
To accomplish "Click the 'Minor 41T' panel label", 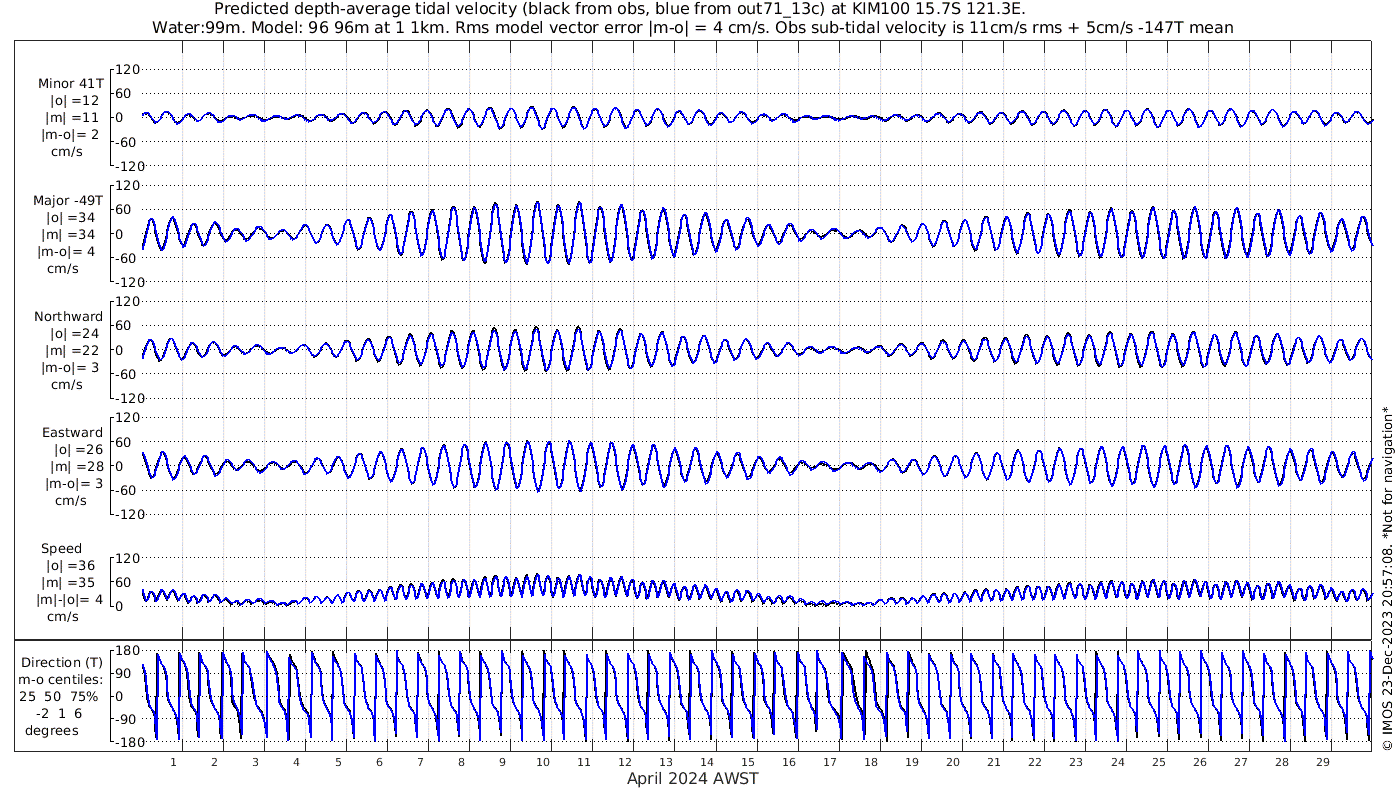I will (x=70, y=83).
